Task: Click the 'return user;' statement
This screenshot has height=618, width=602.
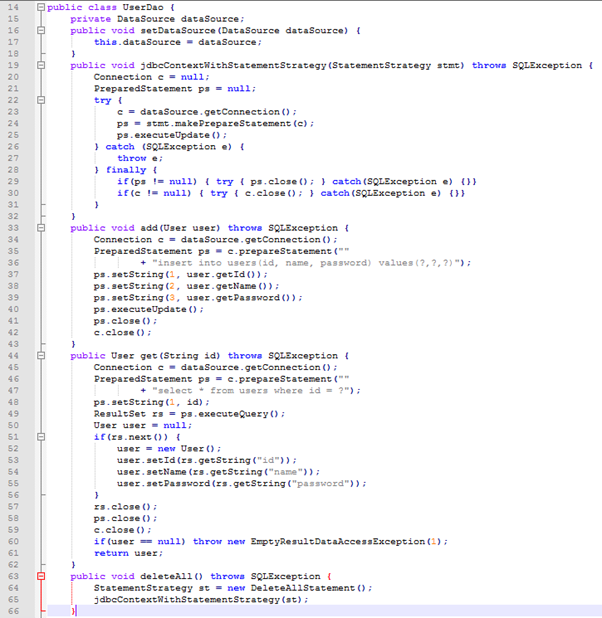Action: [x=128, y=553]
